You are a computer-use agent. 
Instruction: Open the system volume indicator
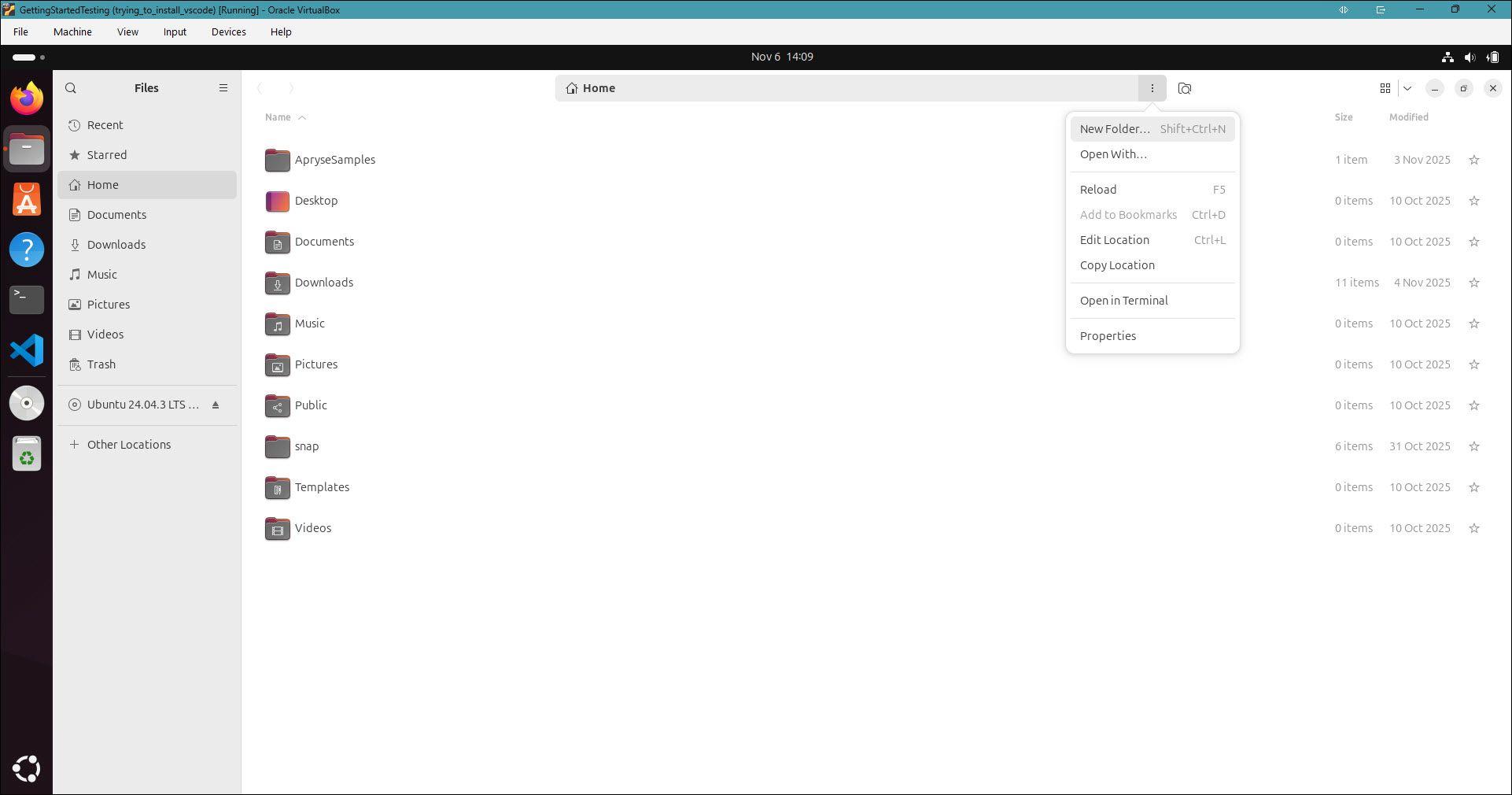[1470, 57]
